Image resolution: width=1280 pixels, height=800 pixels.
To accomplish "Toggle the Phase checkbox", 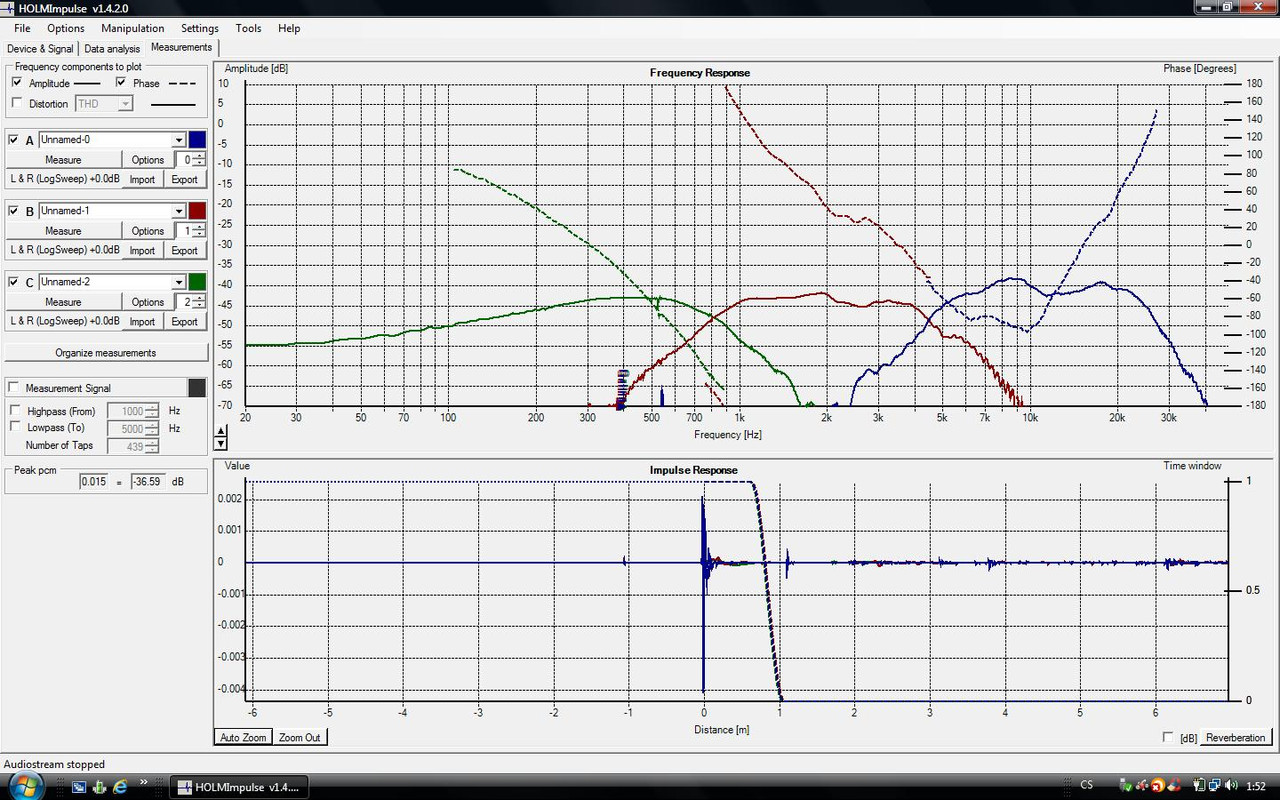I will click(x=122, y=83).
